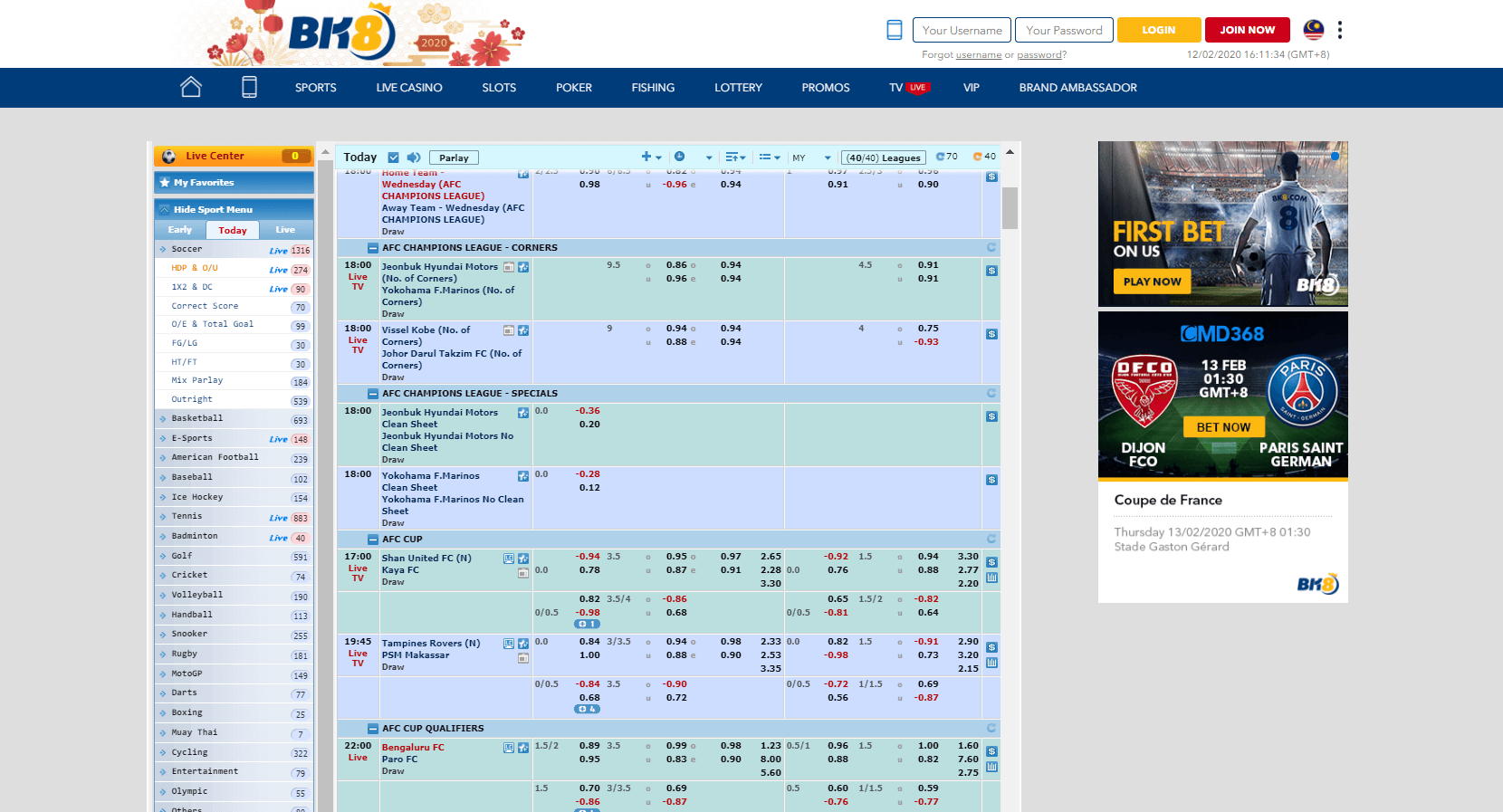Open the (40/40) Leagues selector
Viewport: 1503px width, 812px height.
(884, 158)
